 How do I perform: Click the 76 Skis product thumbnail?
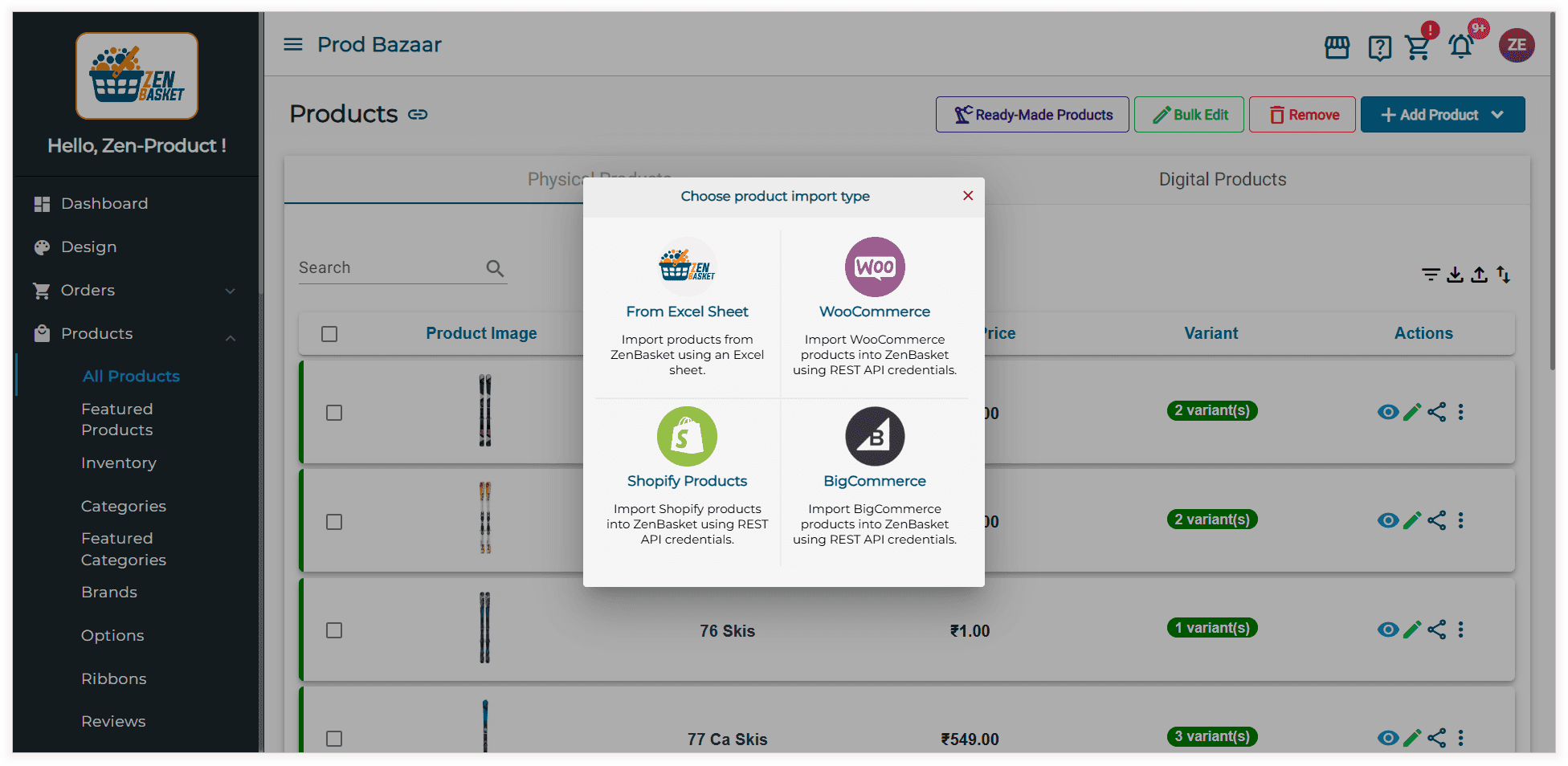click(x=485, y=628)
